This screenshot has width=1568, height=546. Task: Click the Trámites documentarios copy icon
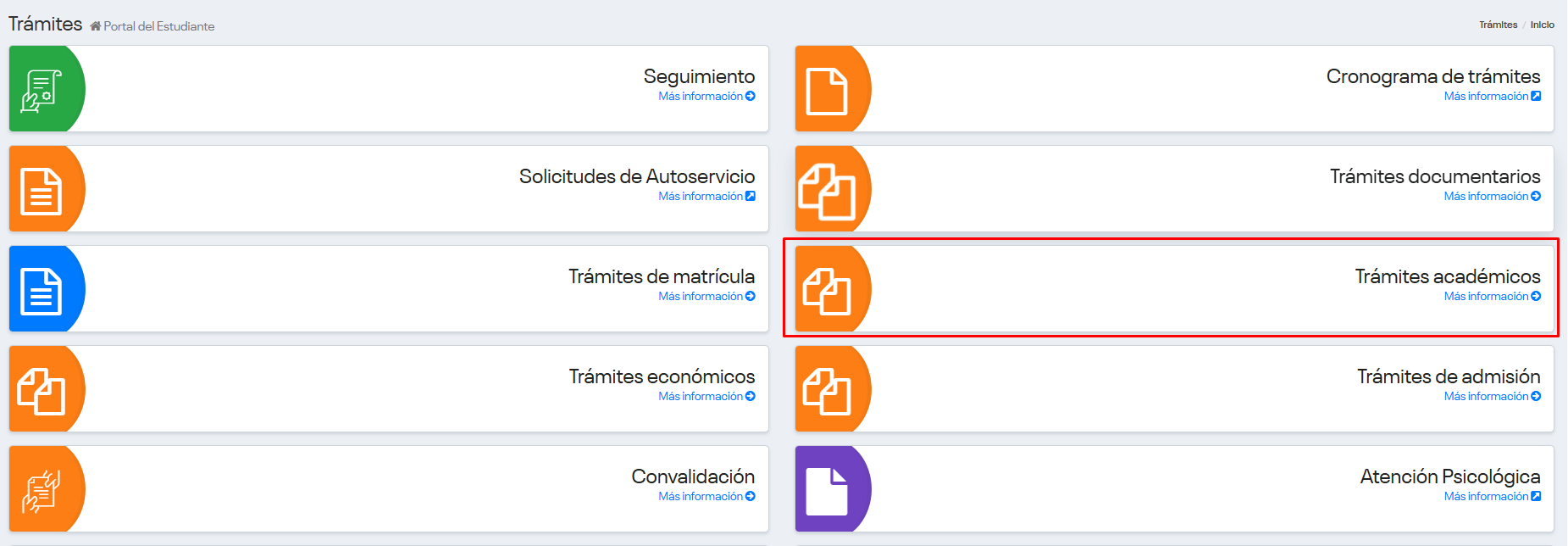coord(826,191)
